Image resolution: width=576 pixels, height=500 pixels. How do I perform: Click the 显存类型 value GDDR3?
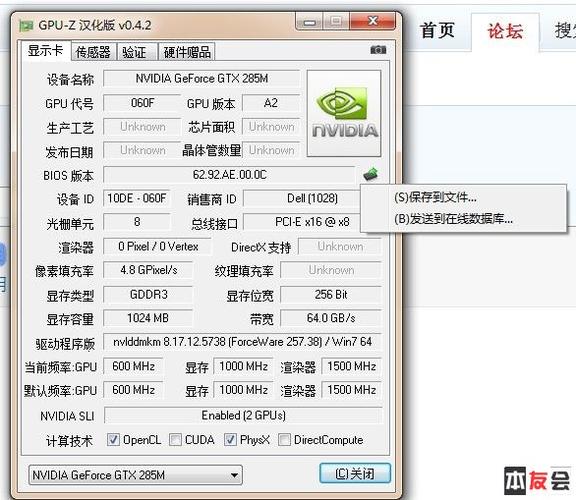tap(148, 295)
